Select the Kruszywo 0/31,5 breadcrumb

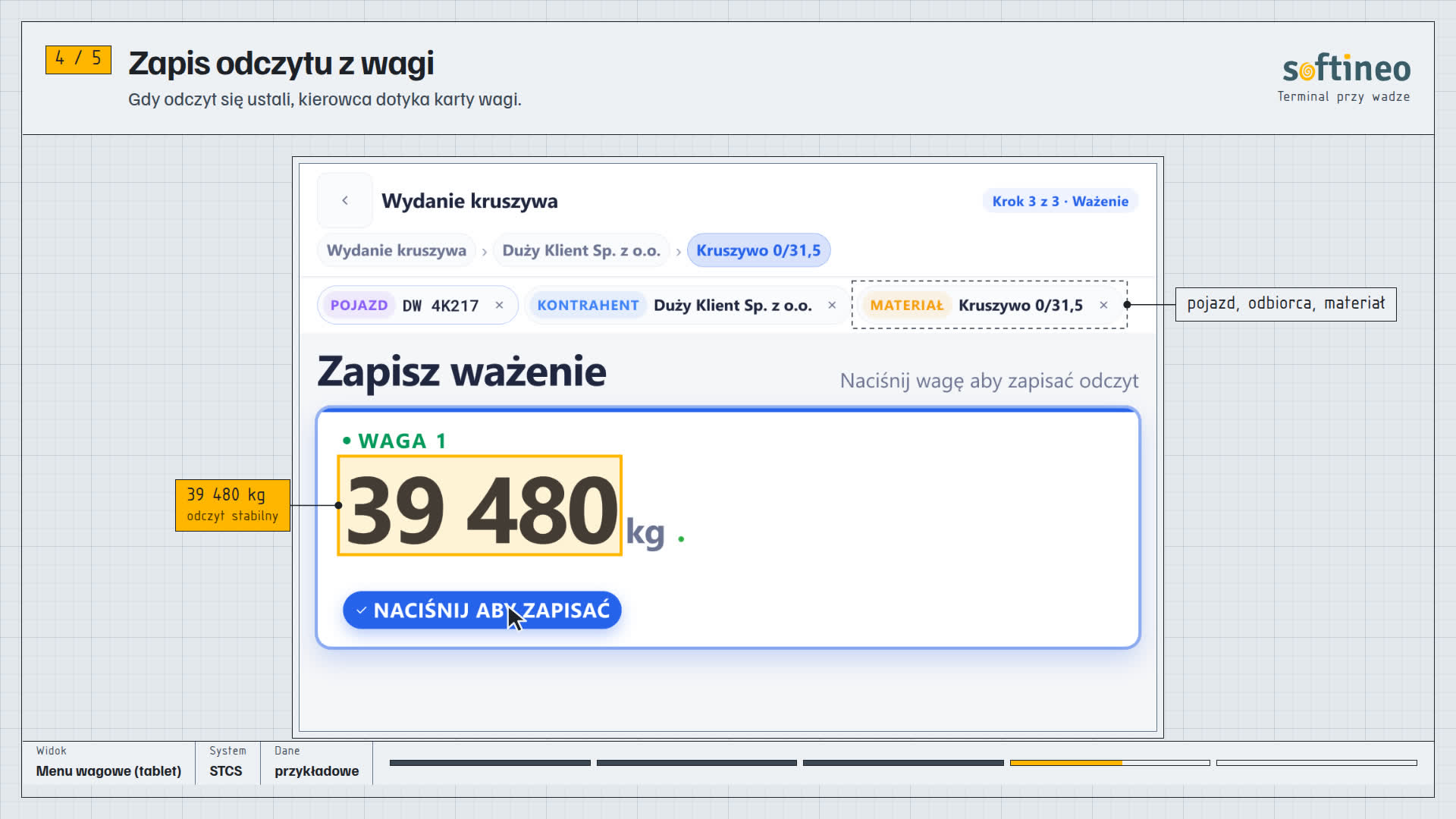(x=758, y=250)
